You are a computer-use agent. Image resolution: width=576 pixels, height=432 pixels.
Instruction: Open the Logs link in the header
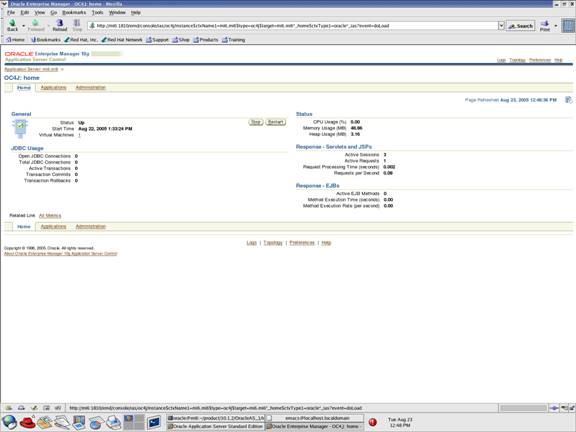[x=501, y=60]
